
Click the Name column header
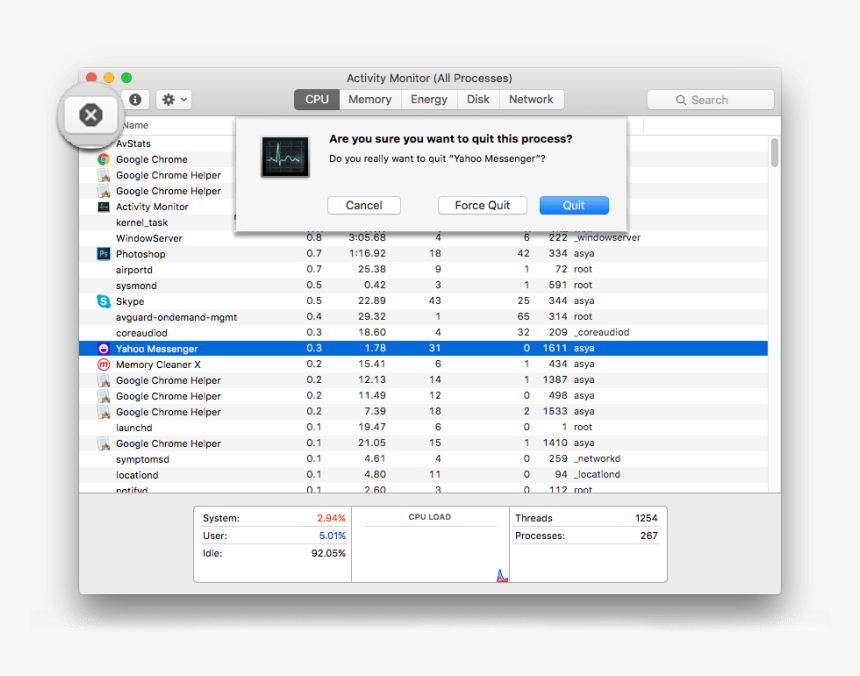tap(135, 126)
